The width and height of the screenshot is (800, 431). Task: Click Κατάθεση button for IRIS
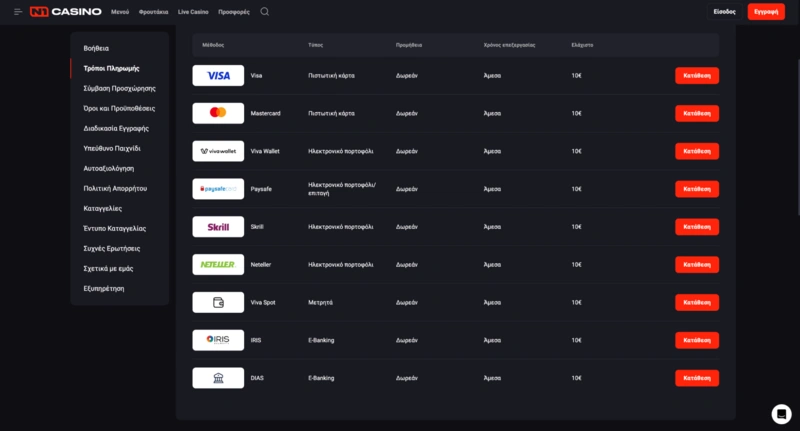[697, 340]
